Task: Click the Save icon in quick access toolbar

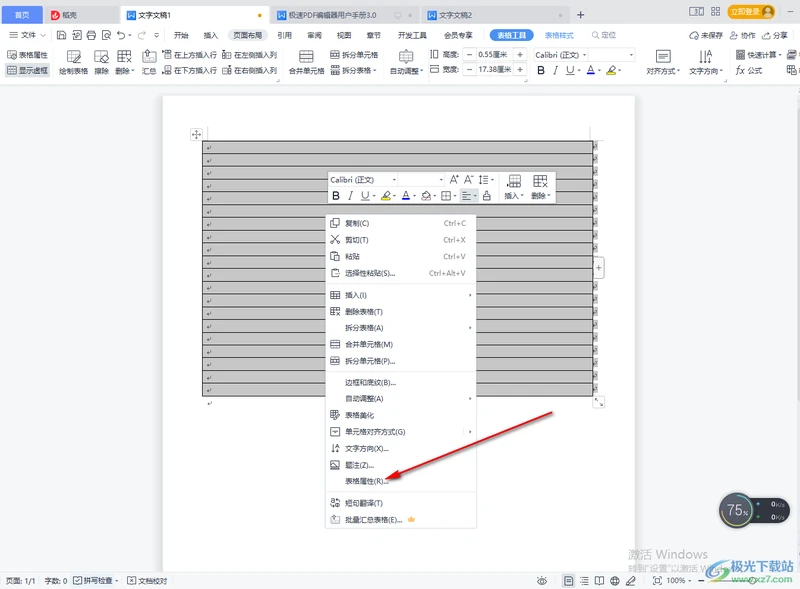Action: pyautogui.click(x=61, y=35)
